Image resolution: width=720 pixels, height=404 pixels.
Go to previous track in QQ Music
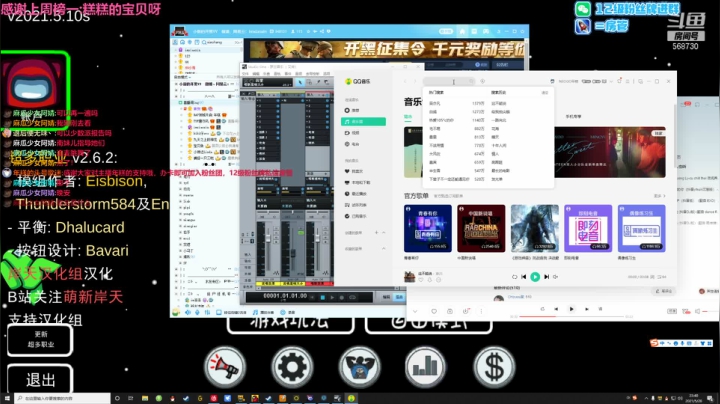523,277
